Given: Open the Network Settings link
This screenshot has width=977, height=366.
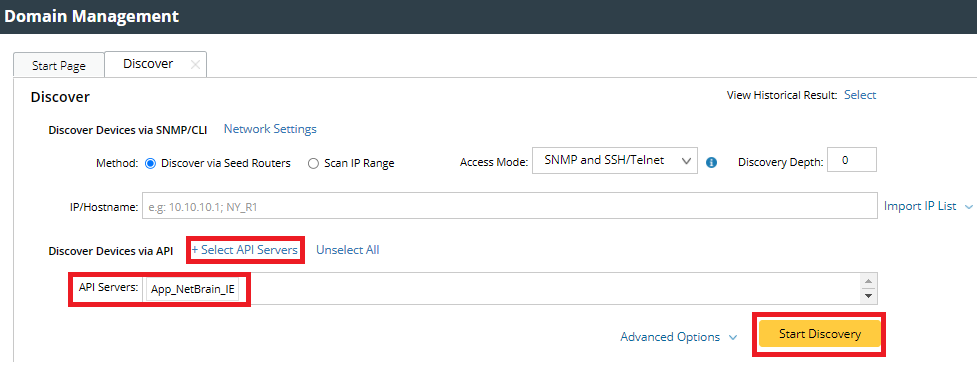Looking at the screenshot, I should coord(270,129).
